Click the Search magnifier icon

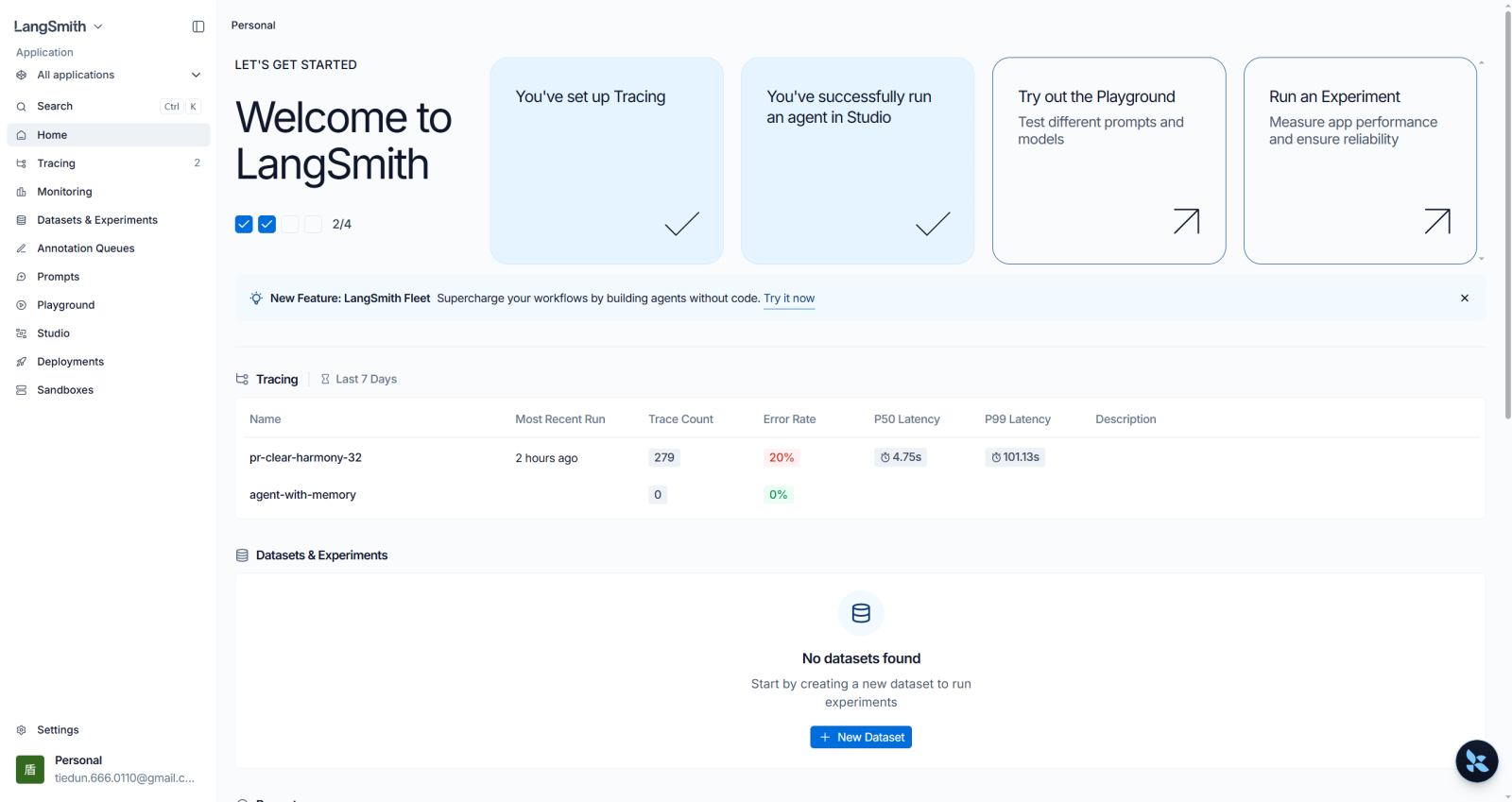tap(21, 107)
